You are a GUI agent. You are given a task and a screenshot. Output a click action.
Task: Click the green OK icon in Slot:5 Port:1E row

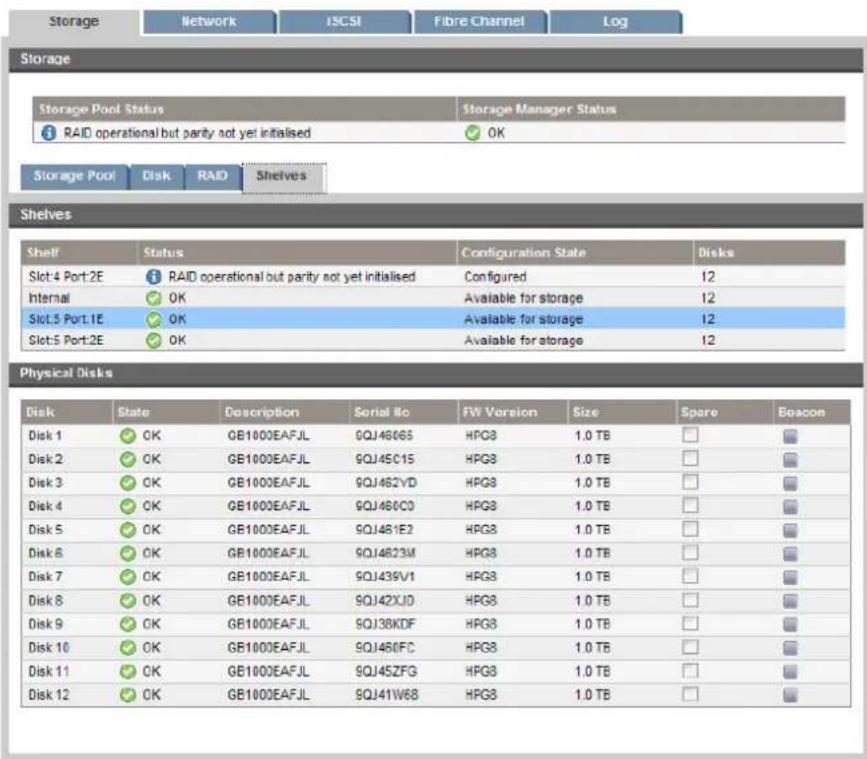pos(154,319)
